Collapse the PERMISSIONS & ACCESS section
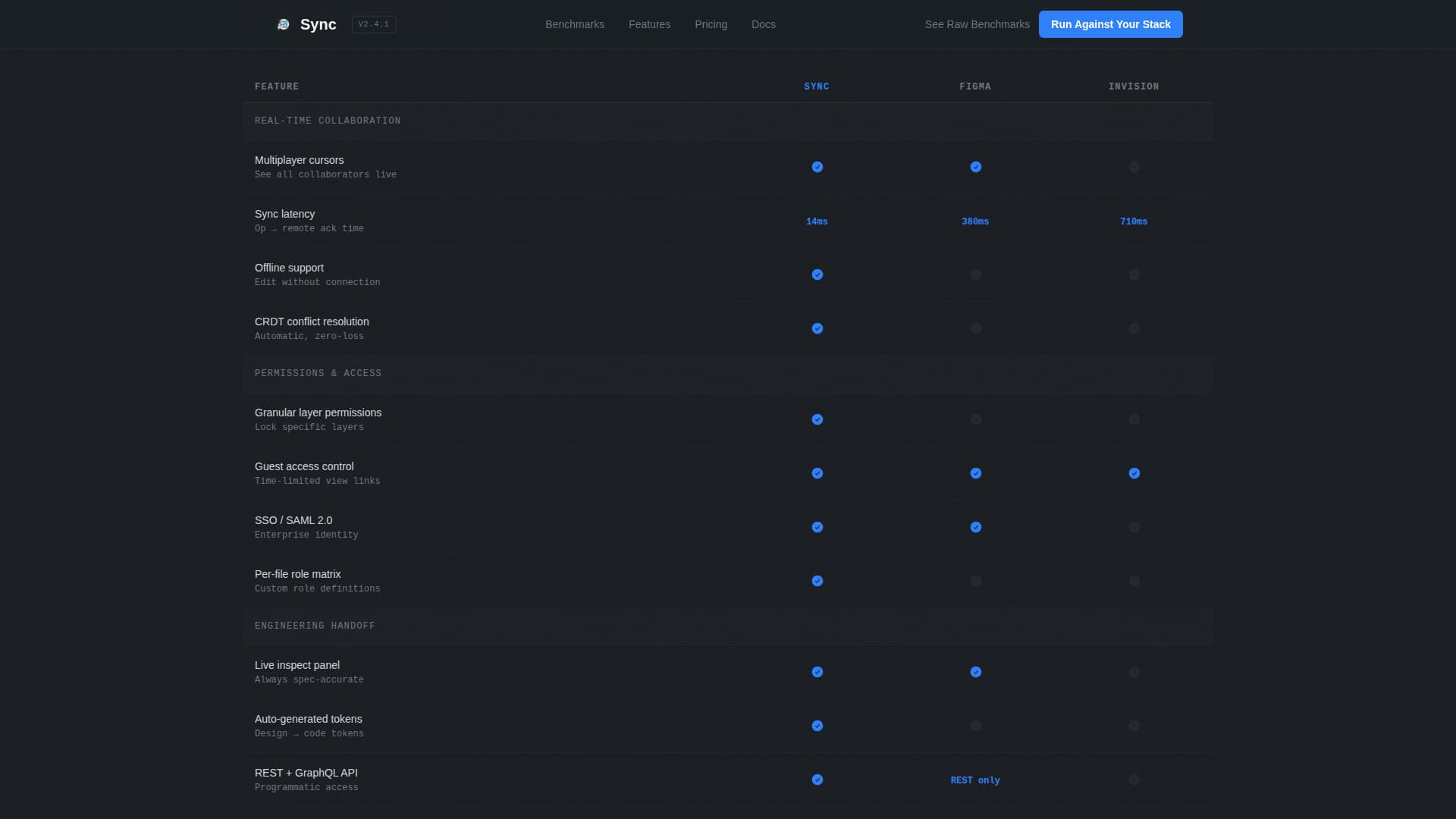The image size is (1456, 819). coord(318,372)
